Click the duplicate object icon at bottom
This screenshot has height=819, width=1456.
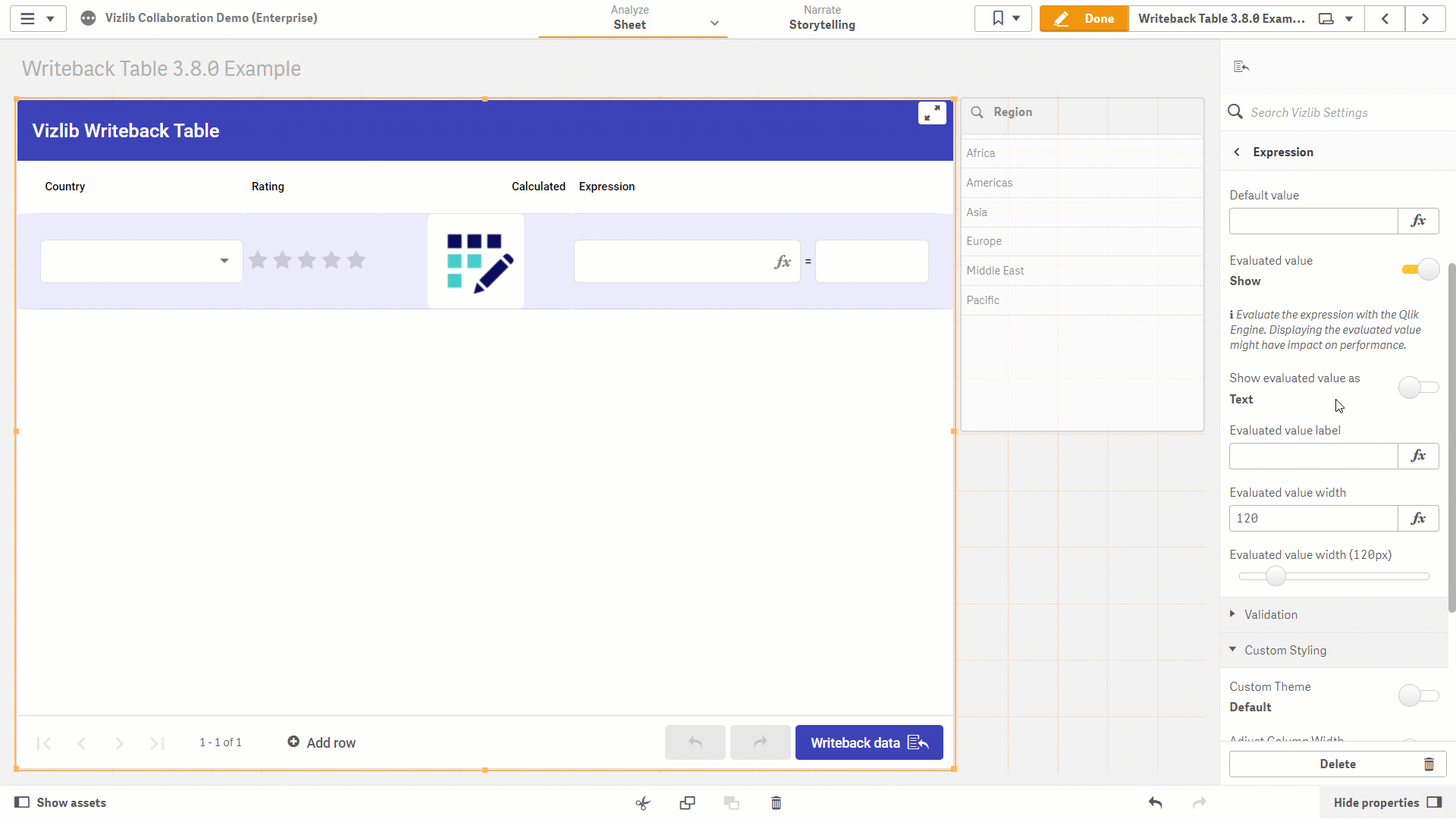tap(687, 803)
